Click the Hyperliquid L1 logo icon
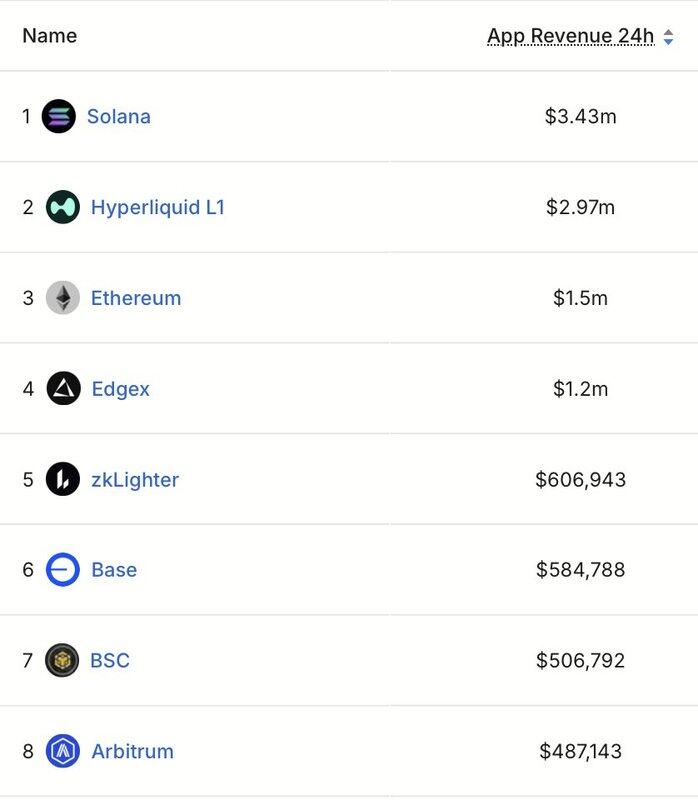This screenshot has width=698, height=800. tap(63, 207)
